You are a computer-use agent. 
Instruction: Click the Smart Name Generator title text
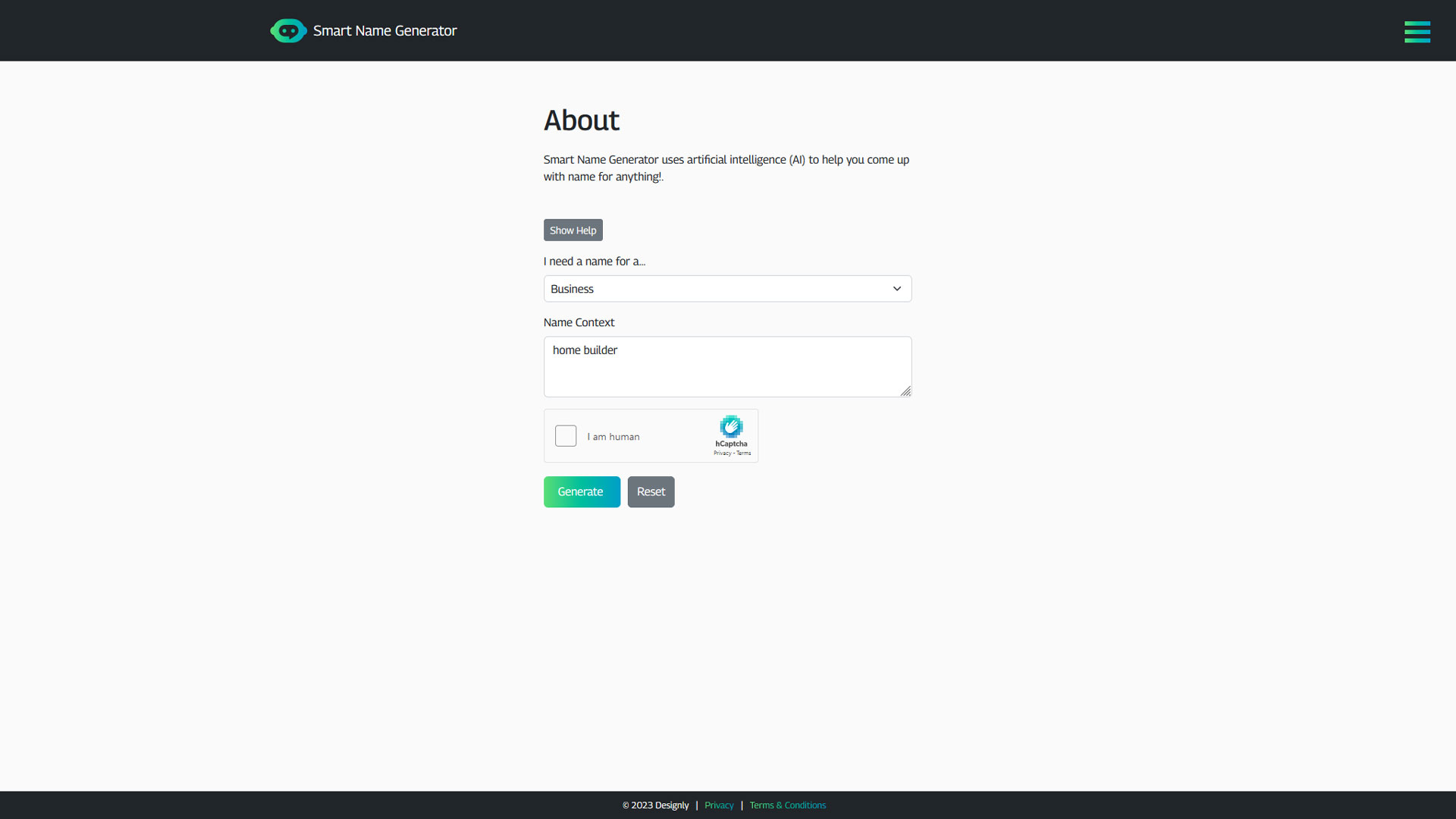pyautogui.click(x=385, y=30)
